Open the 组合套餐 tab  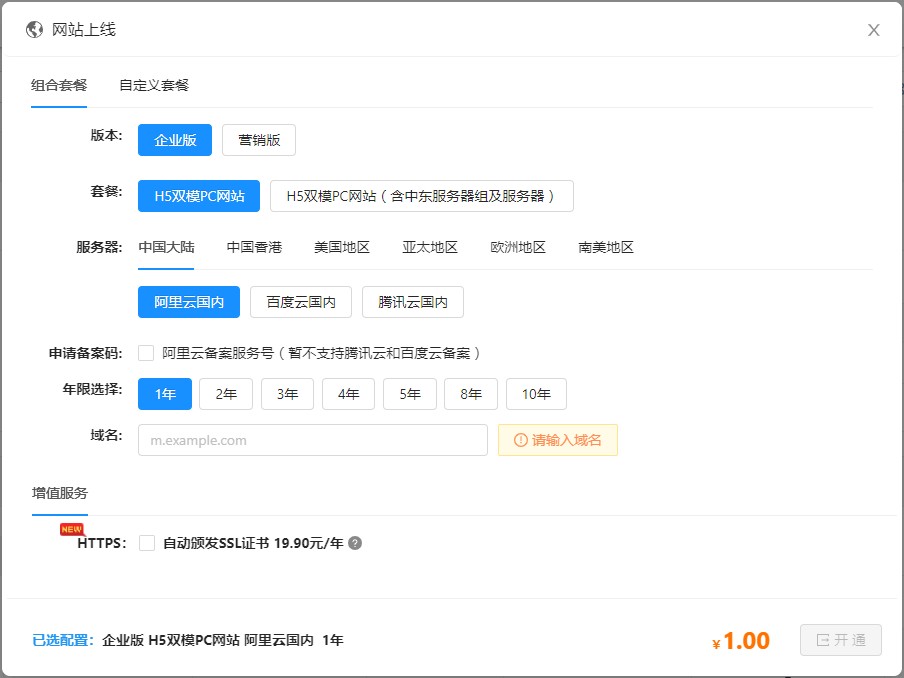(x=59, y=85)
